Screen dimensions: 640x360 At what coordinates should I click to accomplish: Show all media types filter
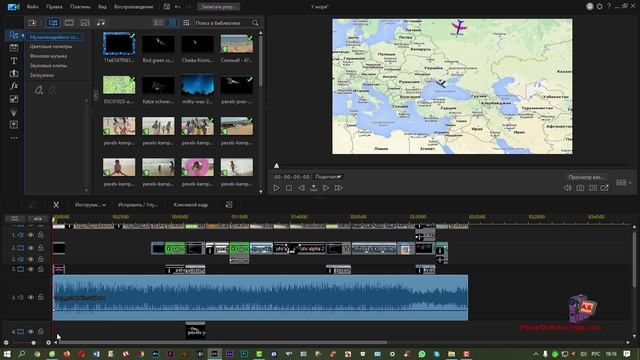[x=53, y=23]
